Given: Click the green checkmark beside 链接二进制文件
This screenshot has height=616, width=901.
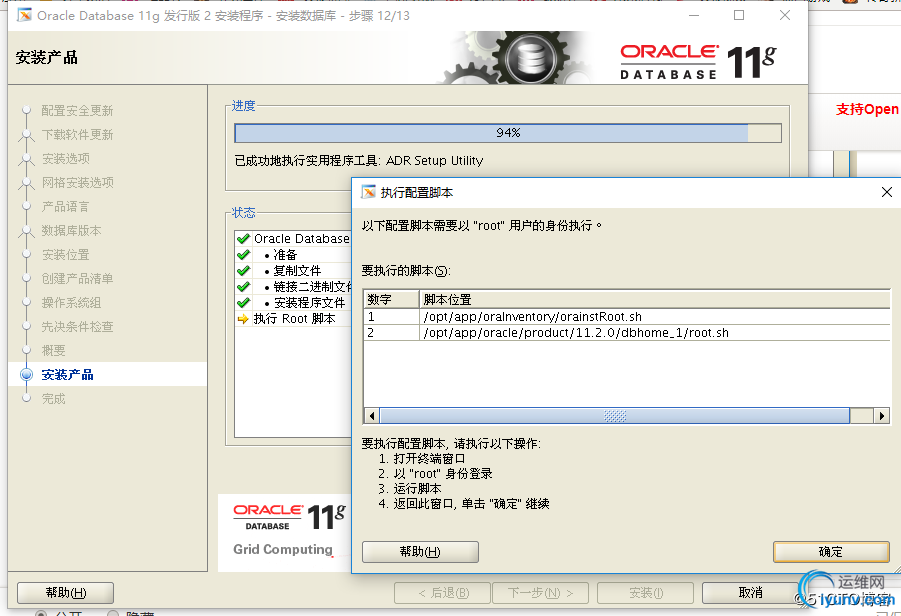Looking at the screenshot, I should pos(244,287).
